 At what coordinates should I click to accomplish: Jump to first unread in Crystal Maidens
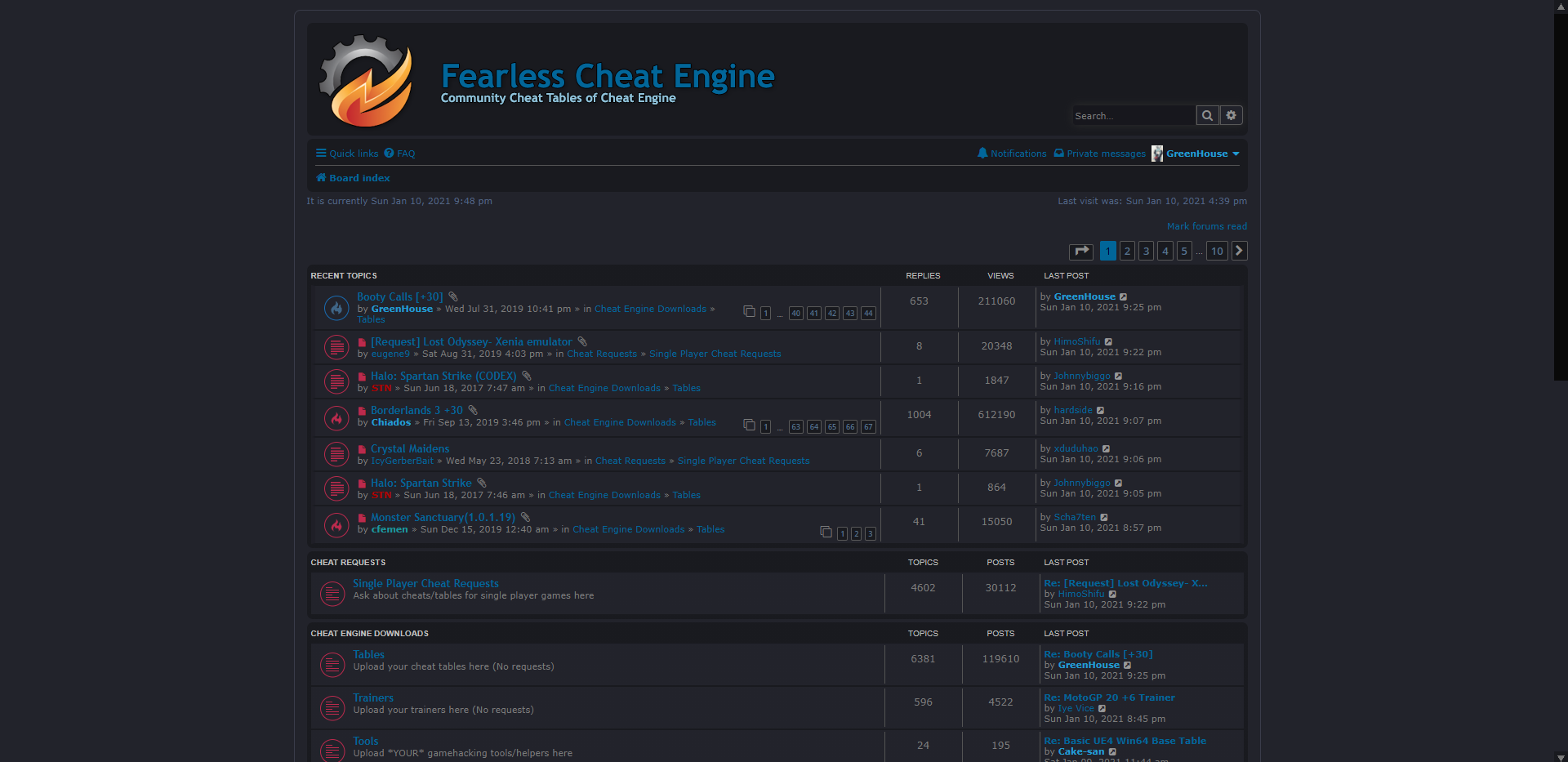pyautogui.click(x=362, y=449)
